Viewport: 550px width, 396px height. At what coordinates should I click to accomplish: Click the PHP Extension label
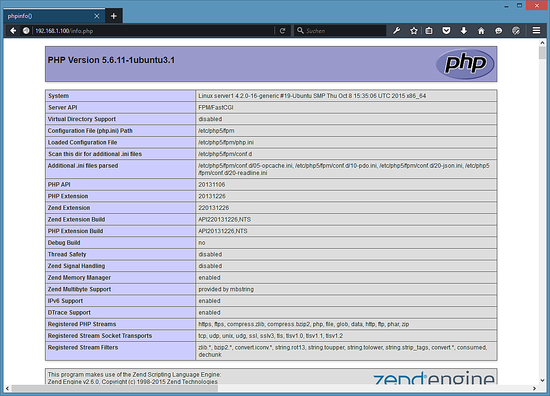click(68, 196)
